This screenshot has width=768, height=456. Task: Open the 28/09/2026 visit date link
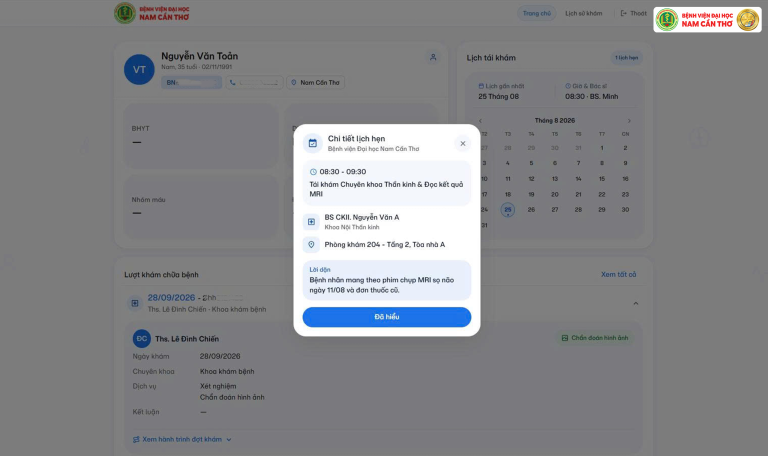point(171,297)
